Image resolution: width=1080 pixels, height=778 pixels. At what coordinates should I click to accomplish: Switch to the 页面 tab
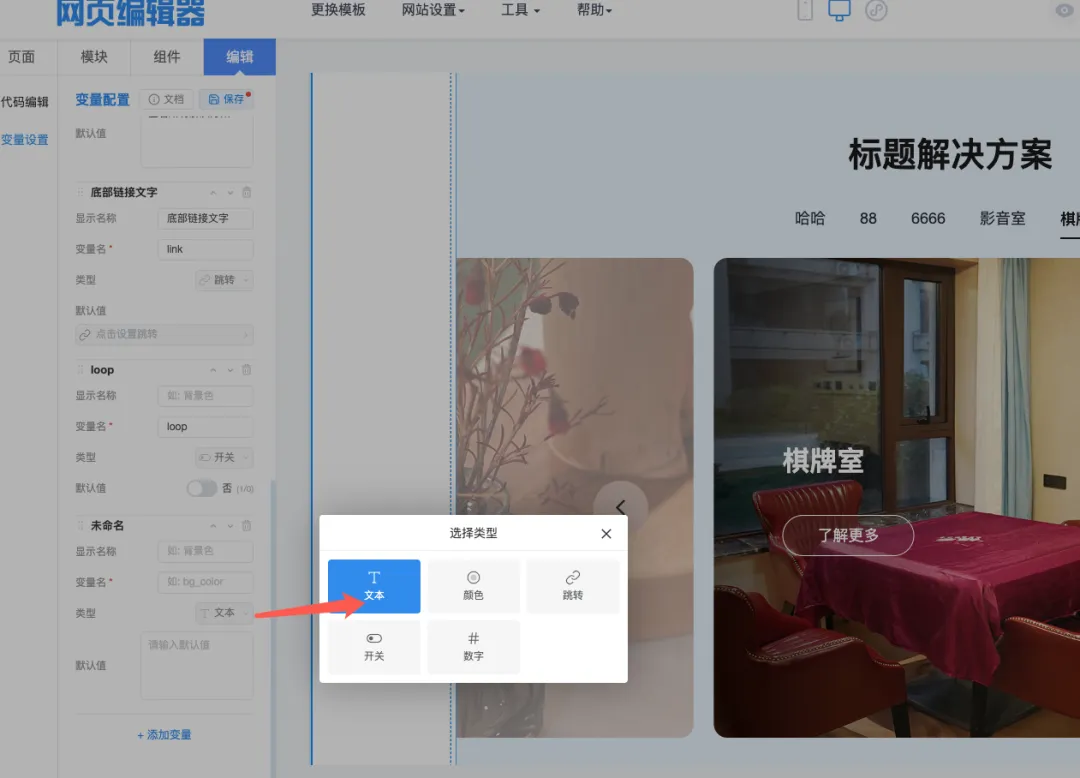[x=21, y=57]
